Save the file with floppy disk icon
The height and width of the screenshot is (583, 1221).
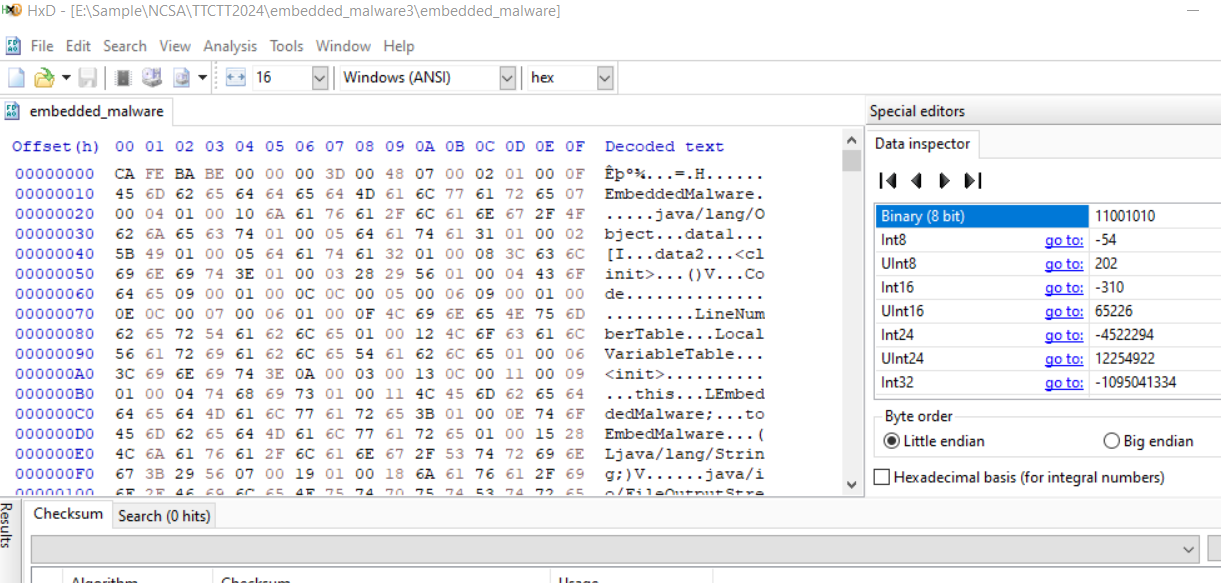(x=88, y=77)
